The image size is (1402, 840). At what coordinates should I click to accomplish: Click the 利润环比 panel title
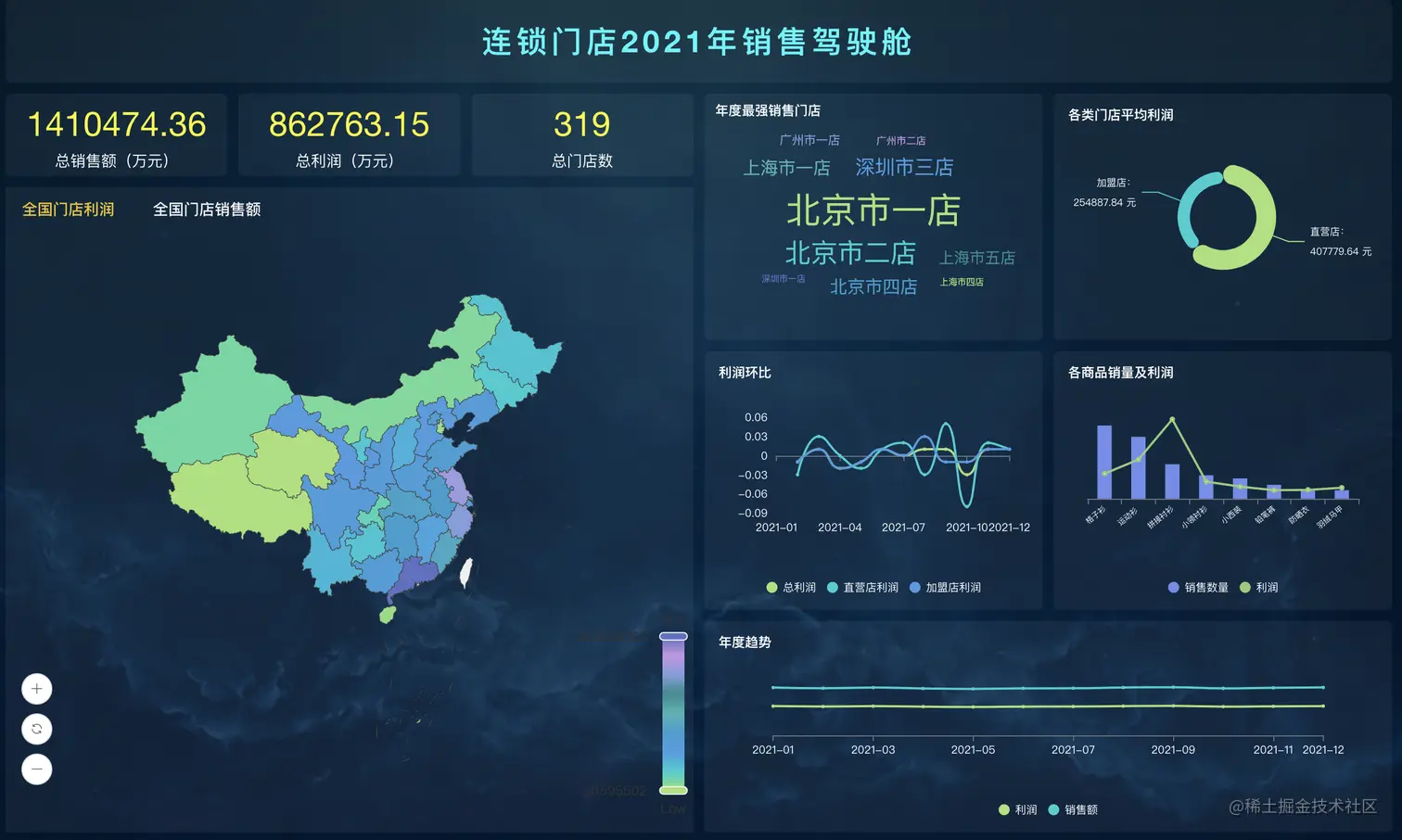point(745,373)
